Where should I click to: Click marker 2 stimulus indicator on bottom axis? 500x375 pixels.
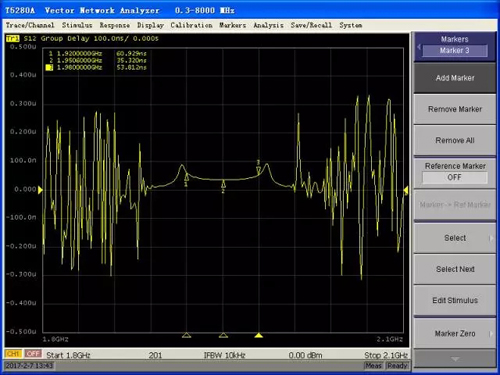tap(223, 335)
